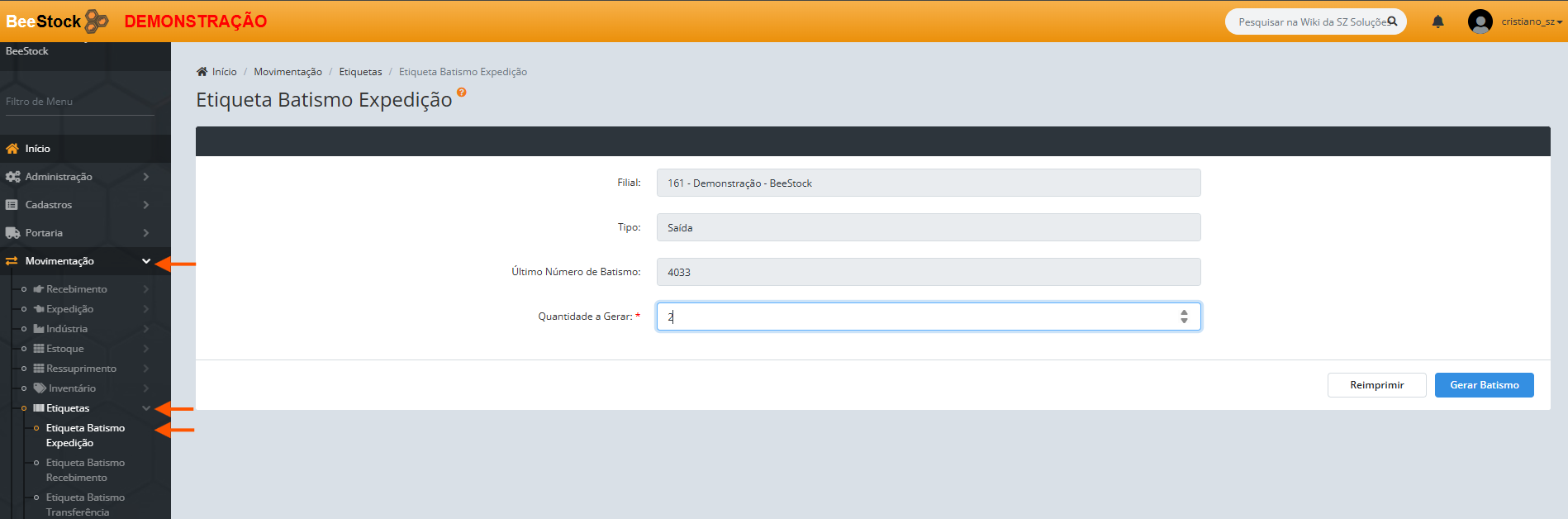Screen dimensions: 1568x519
Task: Click the Administração gears icon
Action: tap(12, 177)
